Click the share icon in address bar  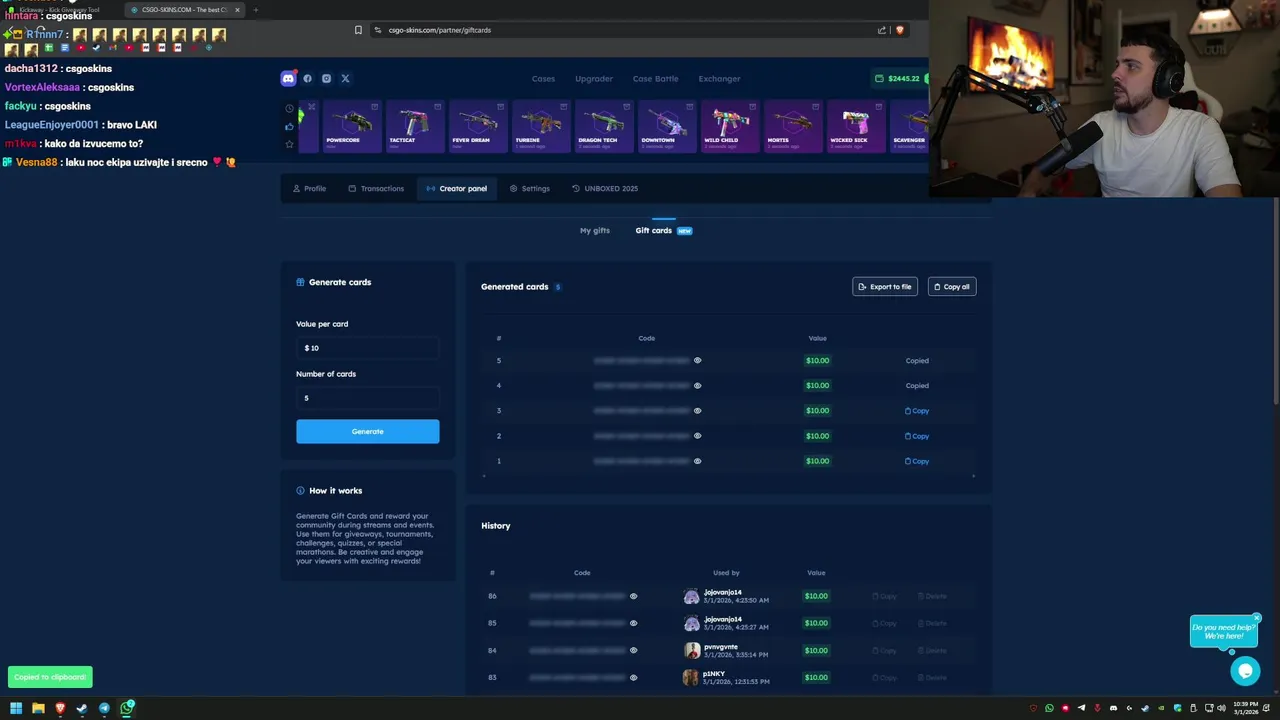coord(882,30)
